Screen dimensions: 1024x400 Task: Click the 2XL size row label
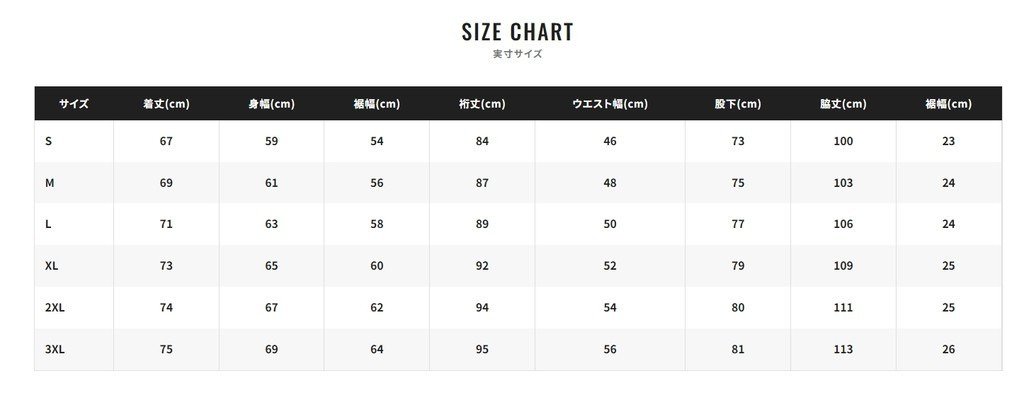click(55, 308)
